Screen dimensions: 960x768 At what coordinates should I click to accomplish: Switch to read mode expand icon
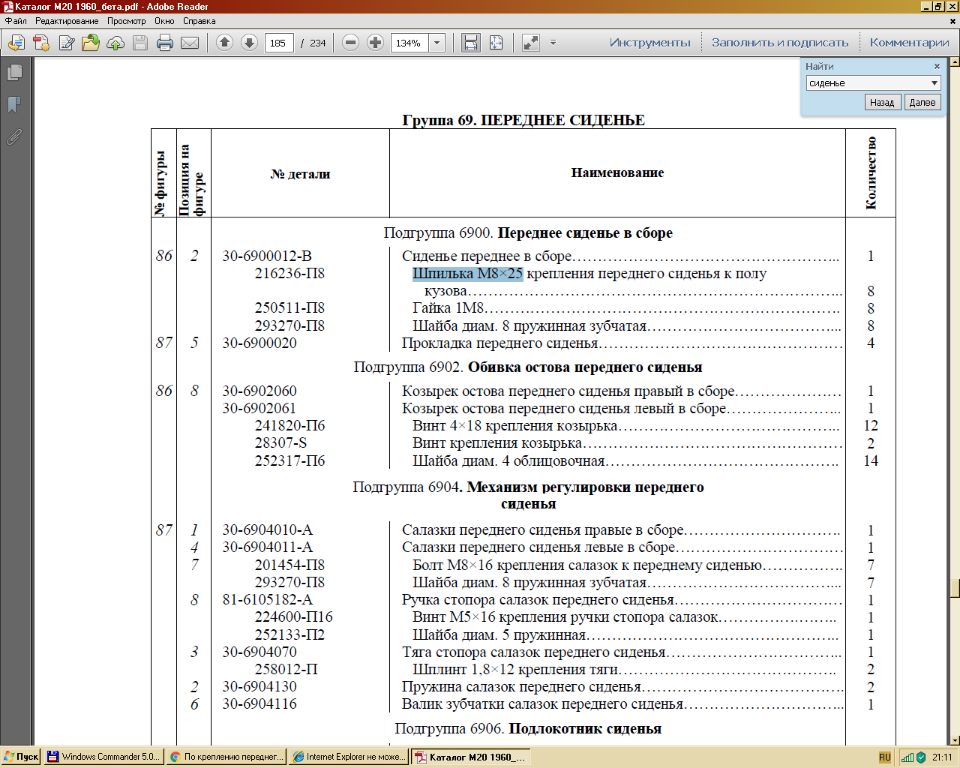[530, 43]
